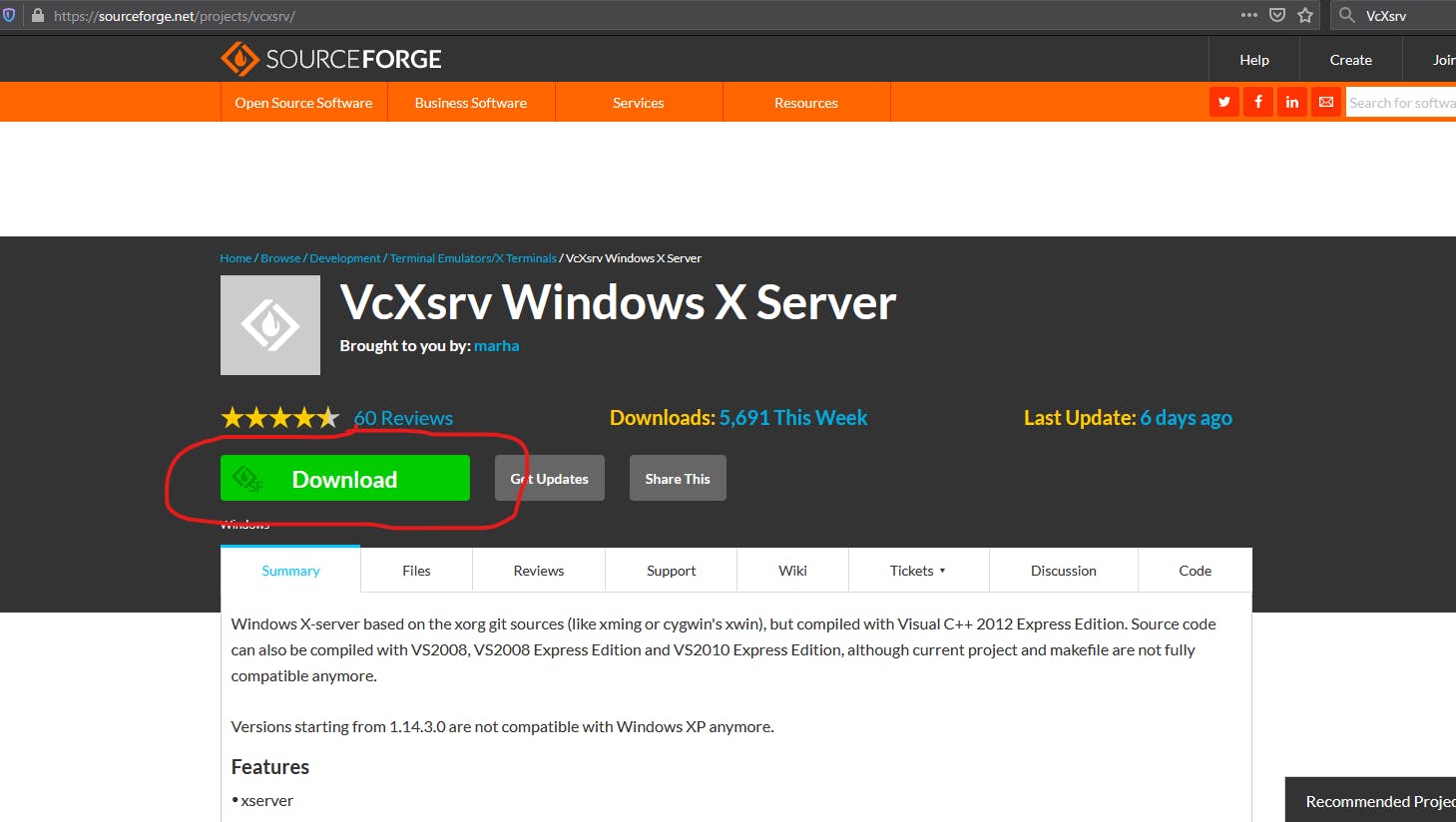Click the SourceForge logo
The height and width of the screenshot is (822, 1456).
pos(330,59)
